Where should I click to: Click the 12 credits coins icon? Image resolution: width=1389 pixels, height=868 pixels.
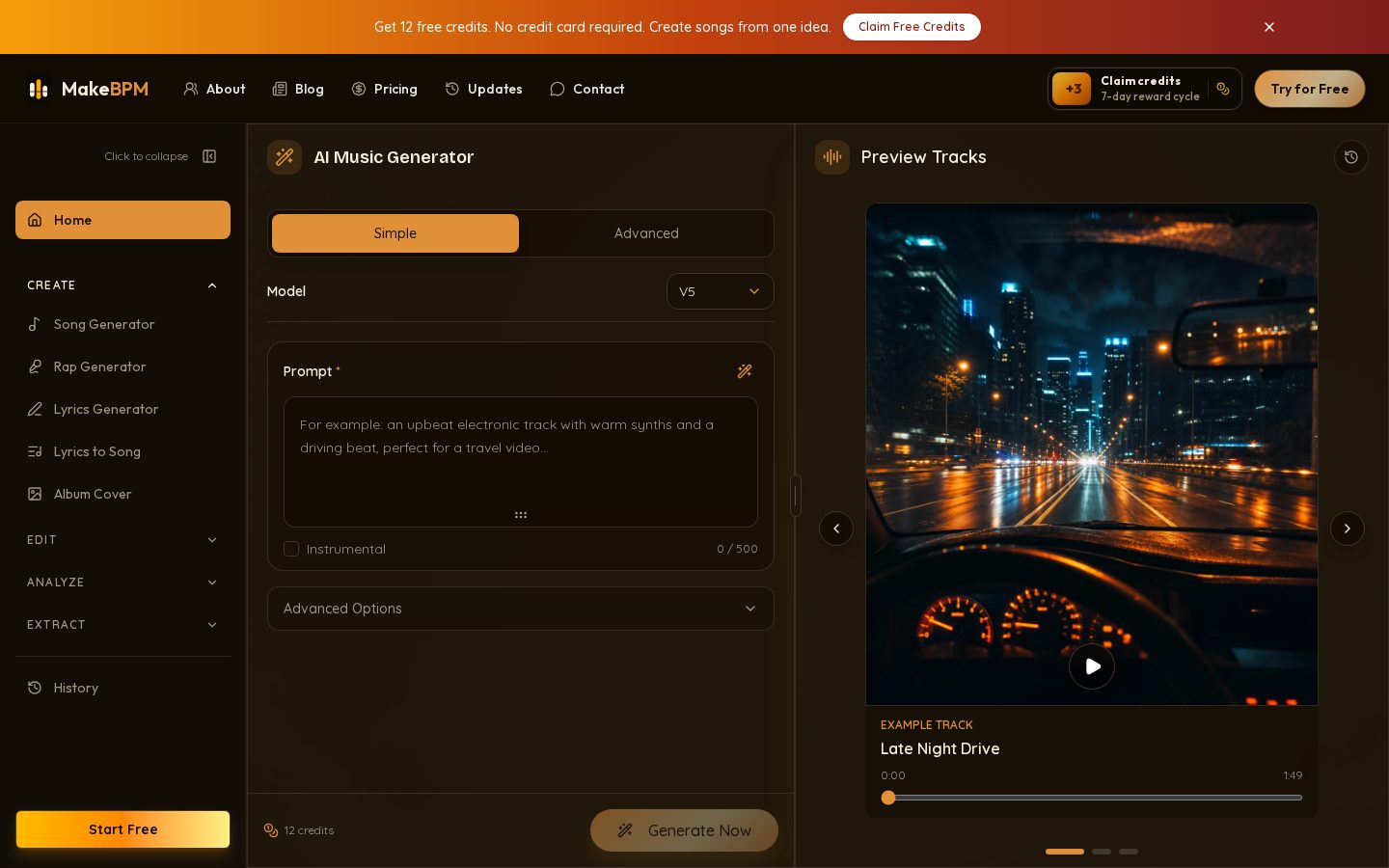coord(271,830)
